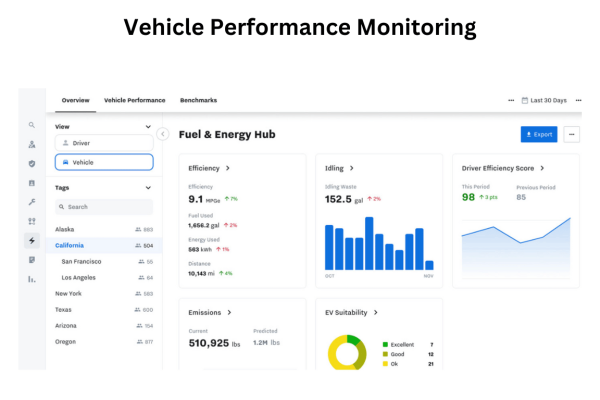Open the reports bar chart sidebar icon
600x400 pixels.
click(32, 279)
